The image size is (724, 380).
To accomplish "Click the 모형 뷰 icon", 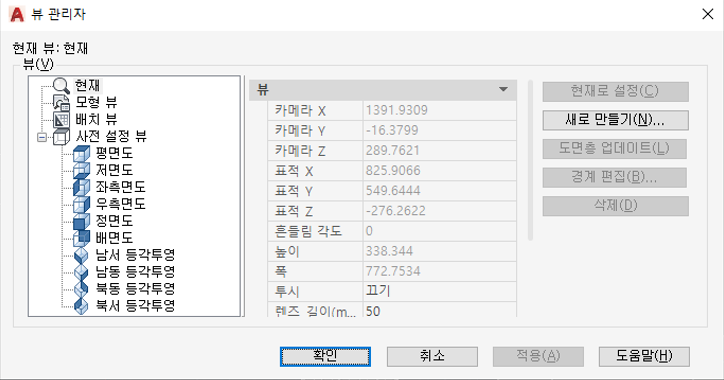I will coord(61,102).
